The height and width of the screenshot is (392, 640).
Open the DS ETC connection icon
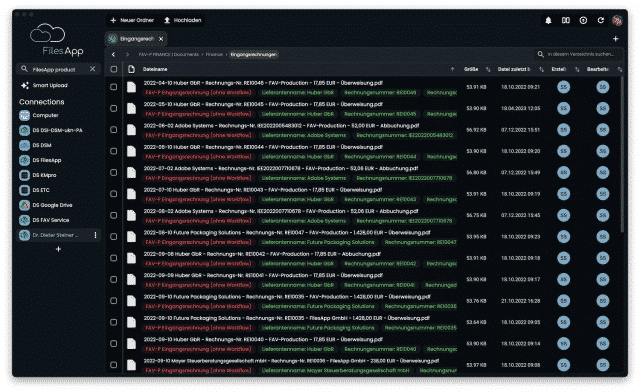[x=24, y=190]
